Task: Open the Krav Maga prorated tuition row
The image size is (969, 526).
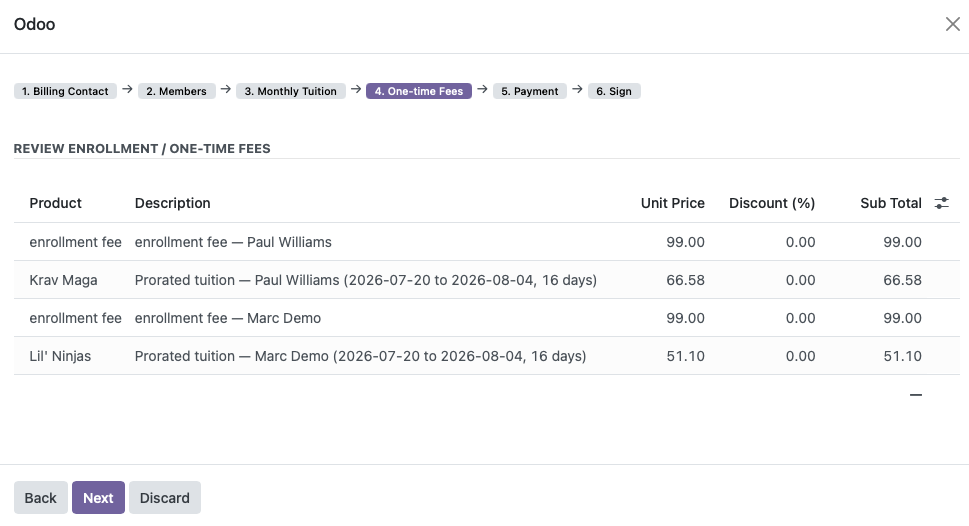Action: point(486,280)
